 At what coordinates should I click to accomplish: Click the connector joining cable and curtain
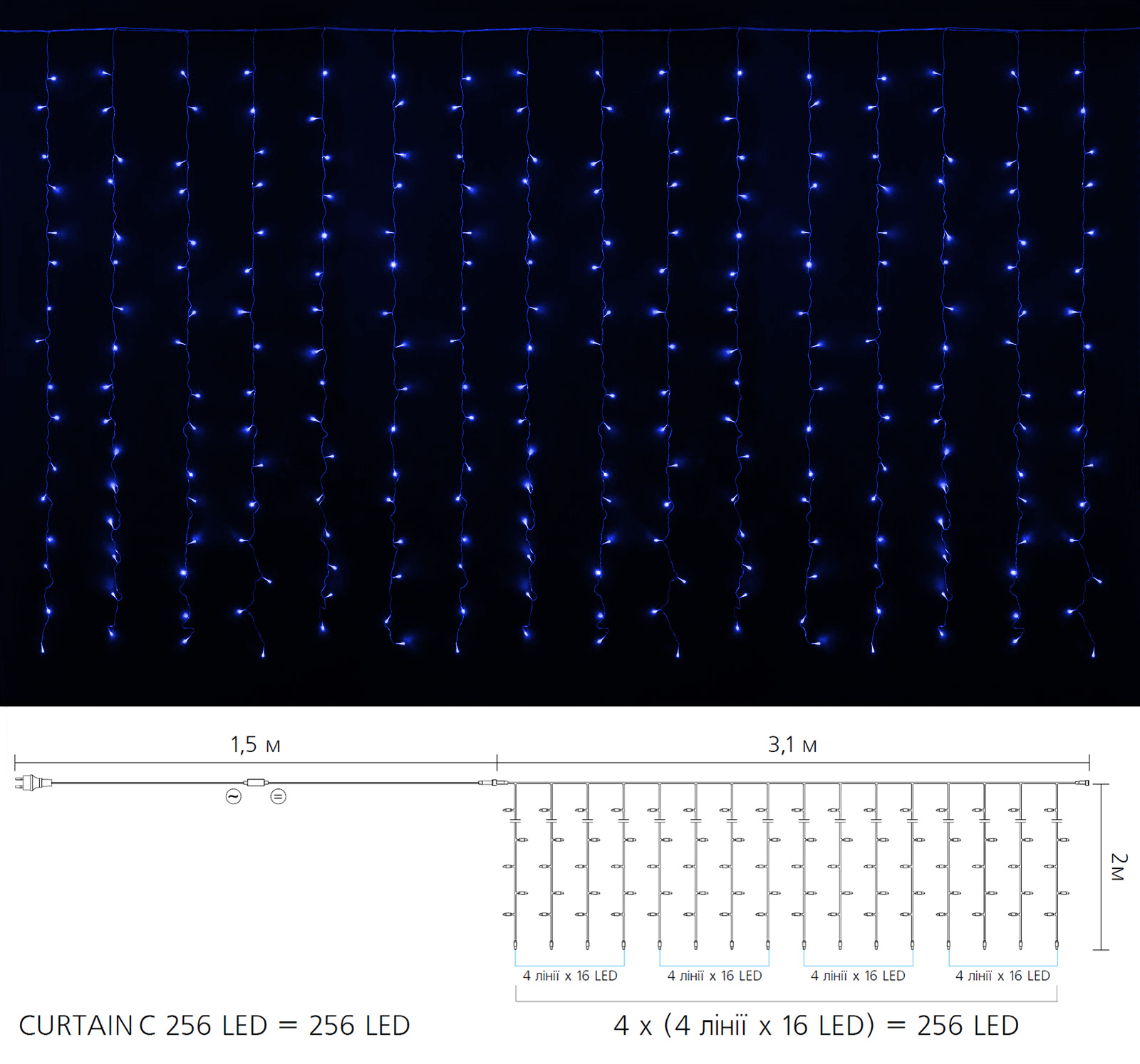(x=493, y=783)
